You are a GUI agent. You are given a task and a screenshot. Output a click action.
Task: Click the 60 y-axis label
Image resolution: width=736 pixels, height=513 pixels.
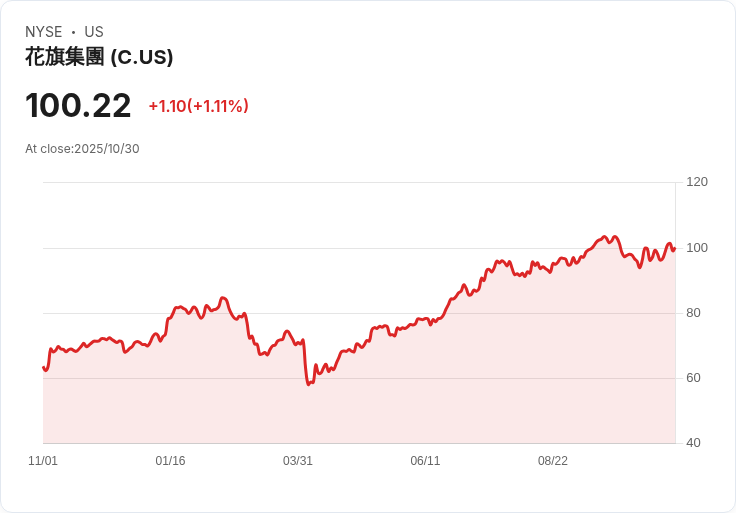pos(693,378)
